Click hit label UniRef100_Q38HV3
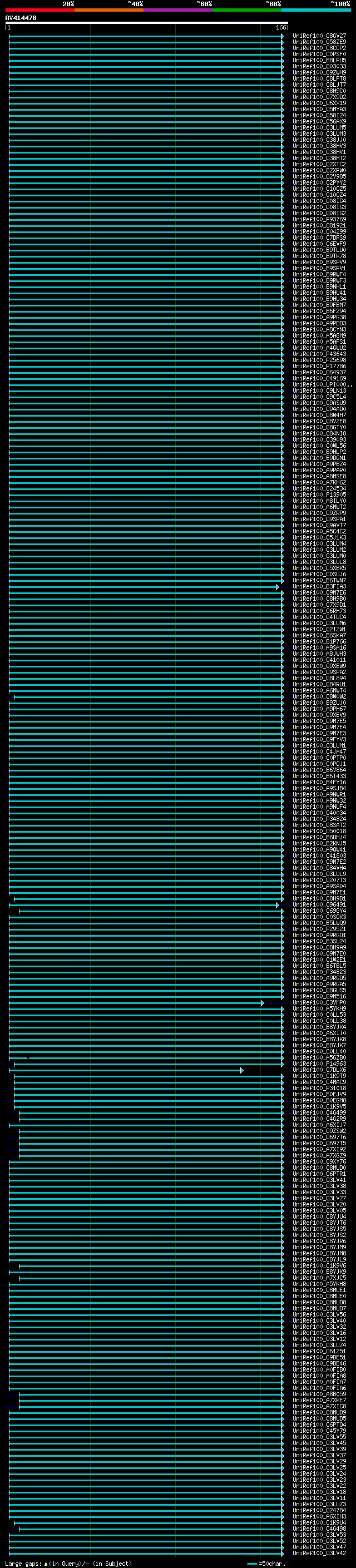The height and width of the screenshot is (1568, 356). pos(319,146)
